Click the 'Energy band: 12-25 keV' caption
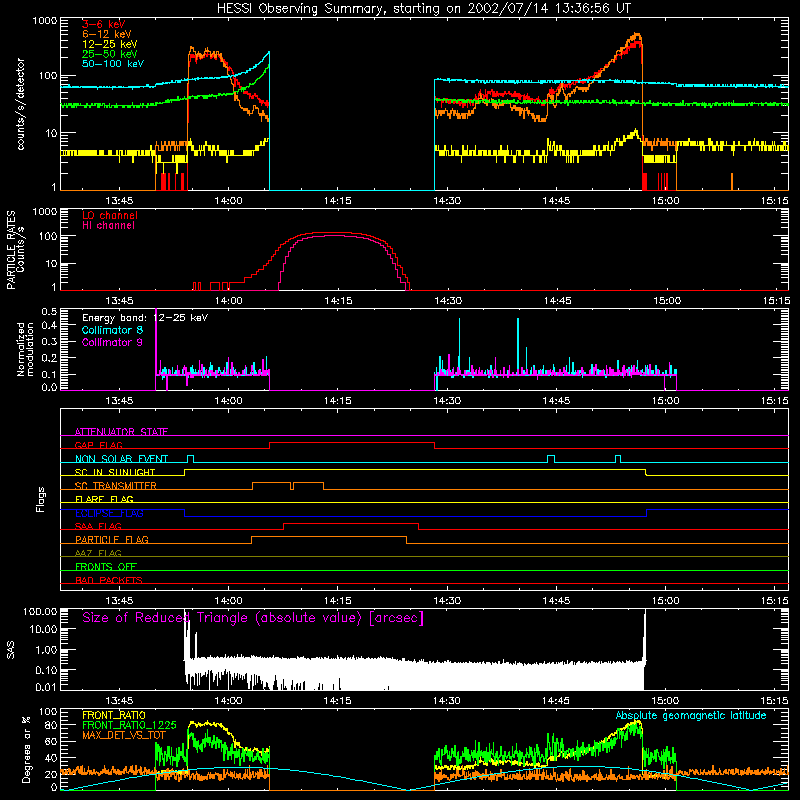This screenshot has width=800, height=800. (x=145, y=318)
